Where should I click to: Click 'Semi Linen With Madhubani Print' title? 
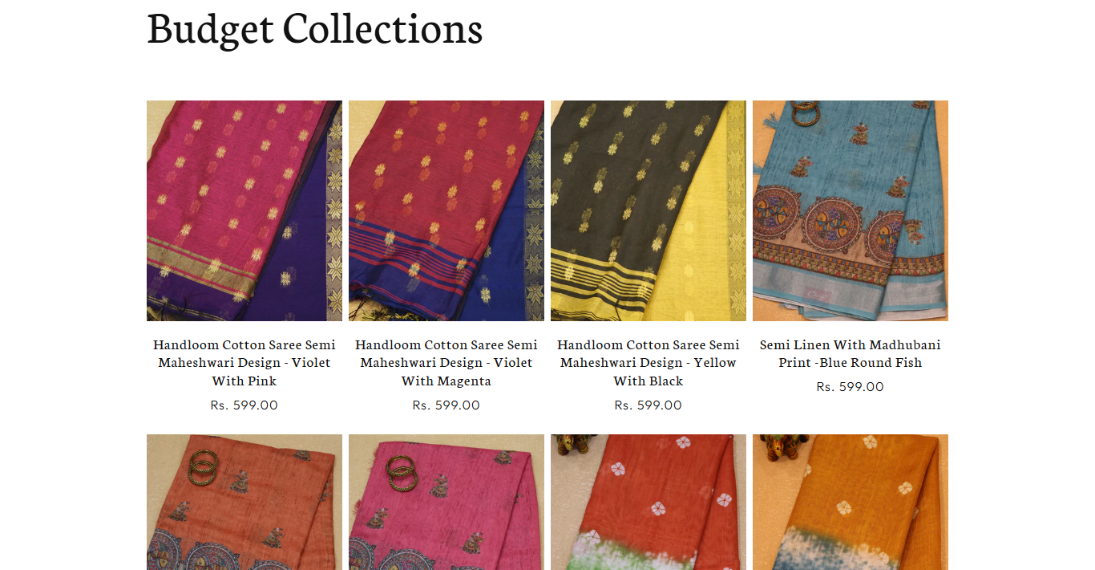pyautogui.click(x=850, y=353)
